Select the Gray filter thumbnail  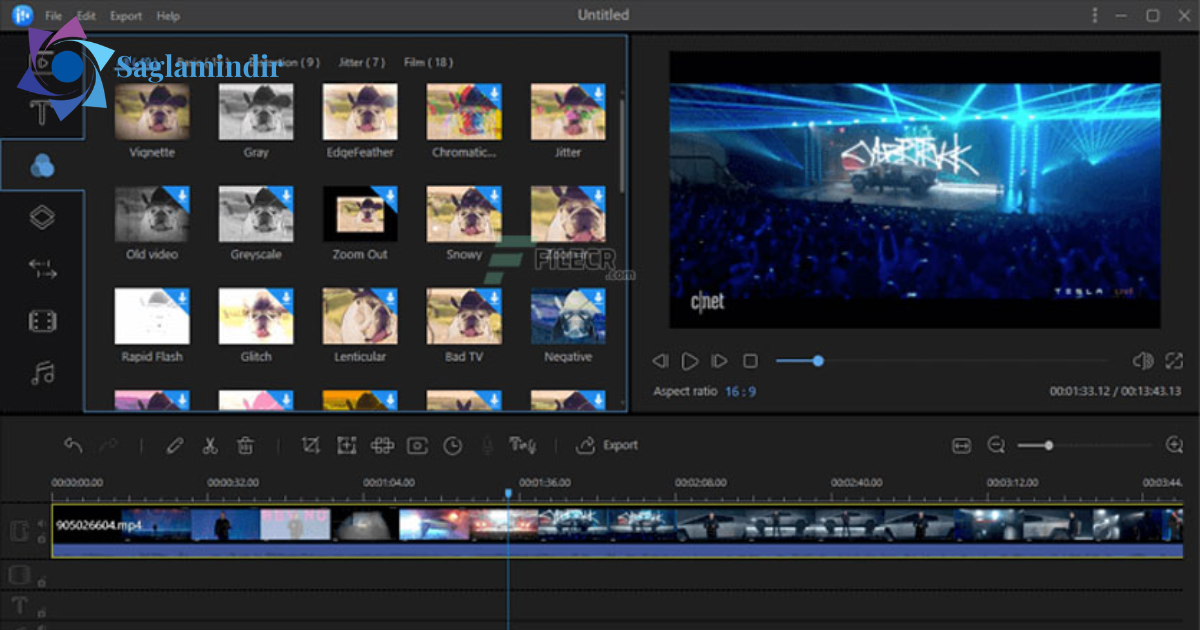tap(256, 111)
